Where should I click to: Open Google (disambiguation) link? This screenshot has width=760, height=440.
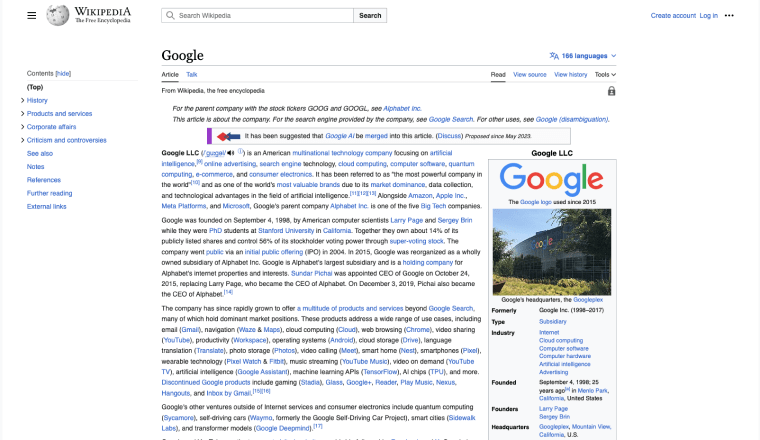(572, 119)
